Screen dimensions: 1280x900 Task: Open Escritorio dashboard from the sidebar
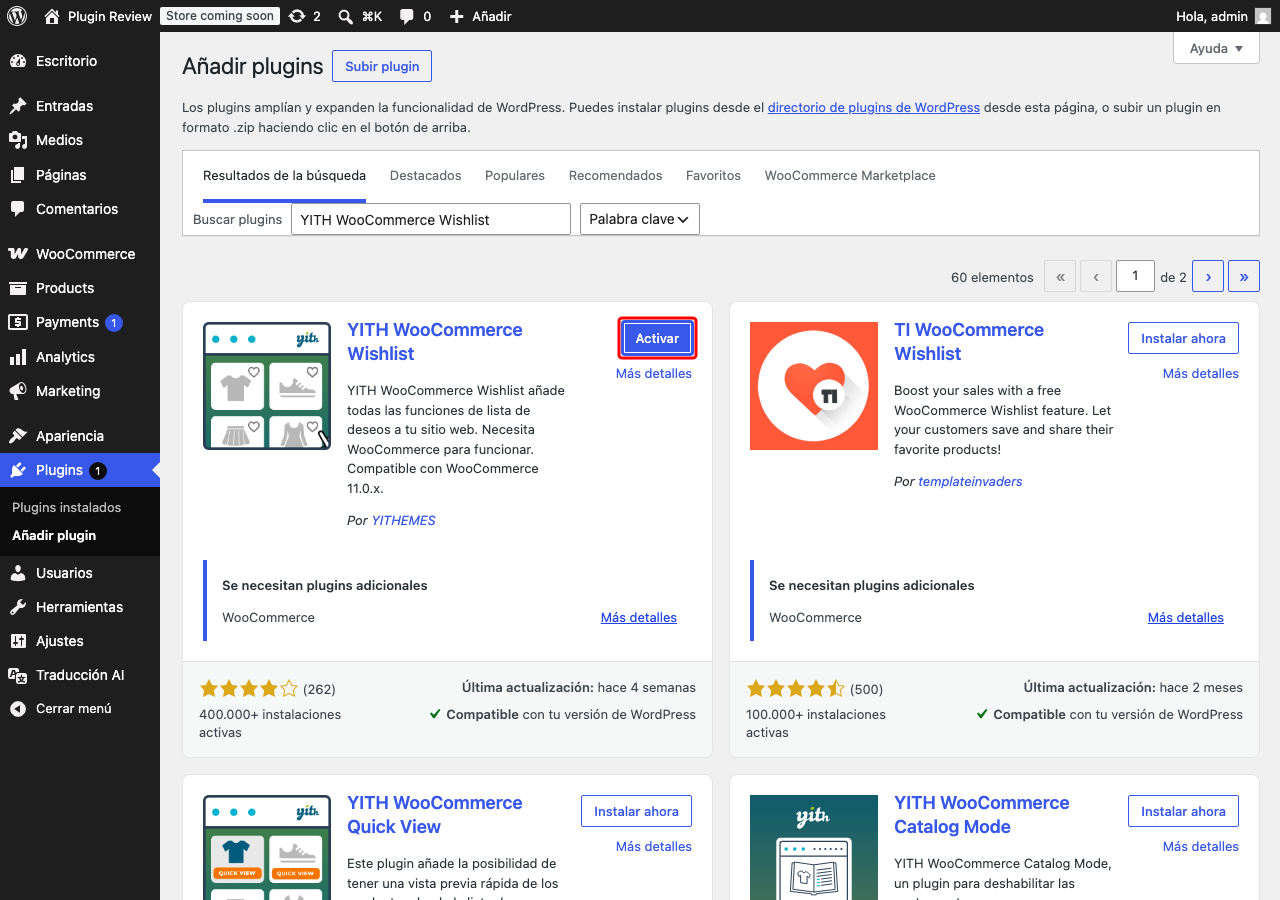pos(80,61)
